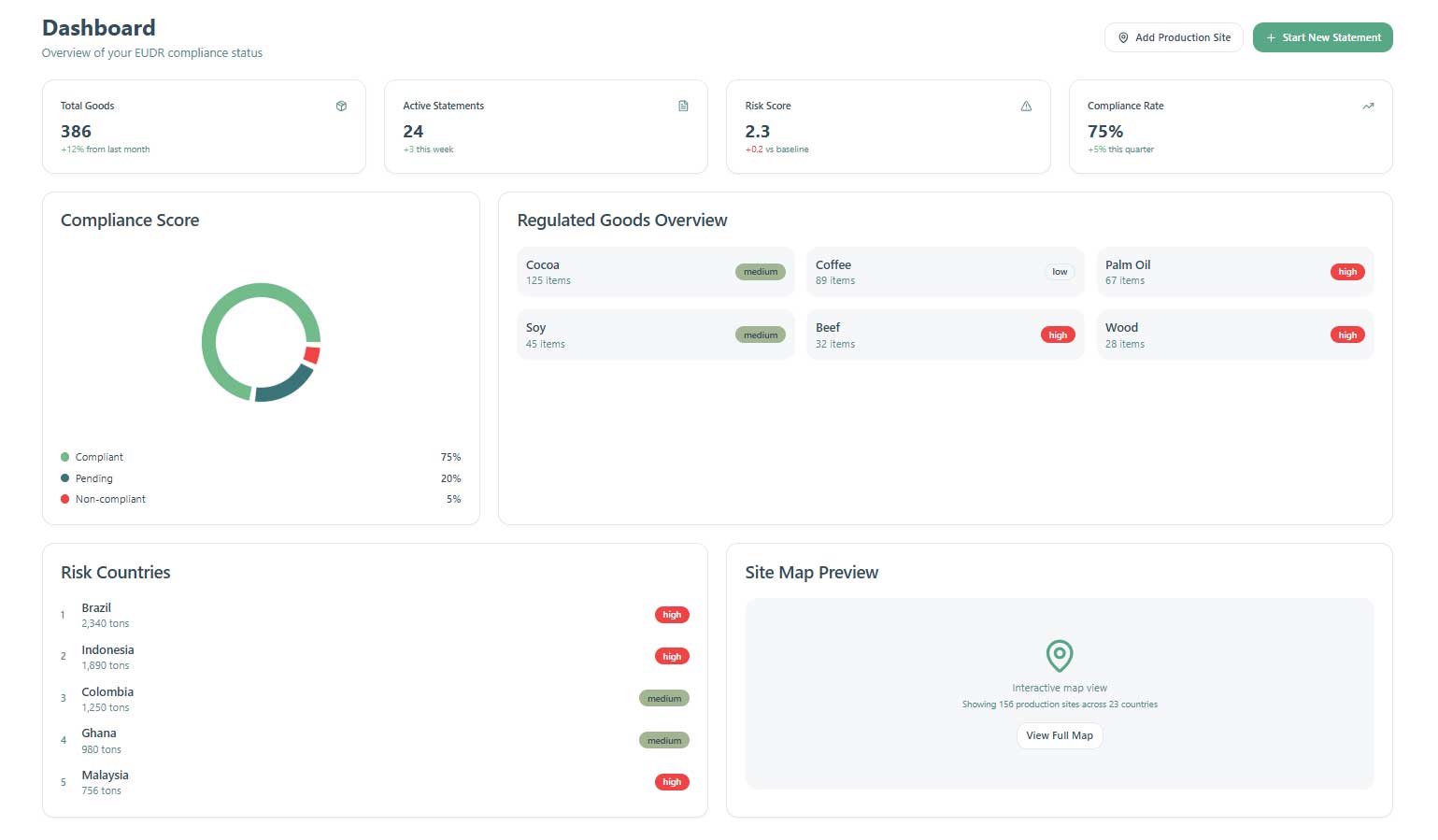Click the map pin icon in Site Map Preview
1438x840 pixels.
tap(1059, 655)
